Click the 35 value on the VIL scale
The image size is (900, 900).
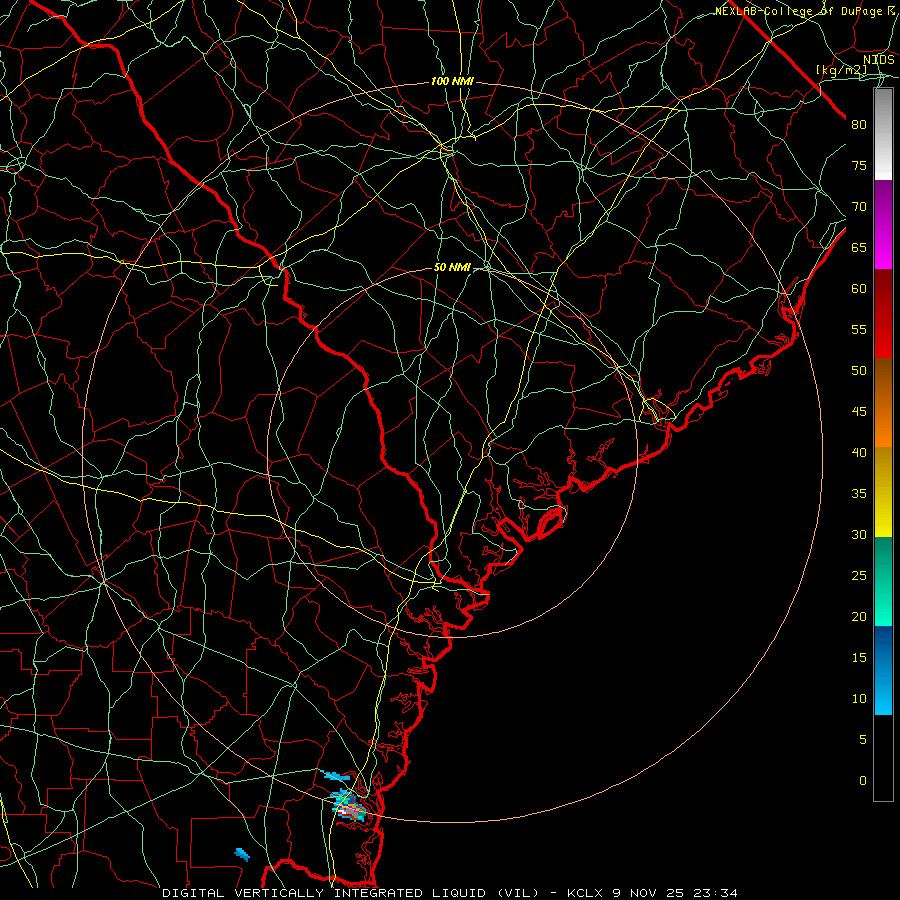(859, 494)
